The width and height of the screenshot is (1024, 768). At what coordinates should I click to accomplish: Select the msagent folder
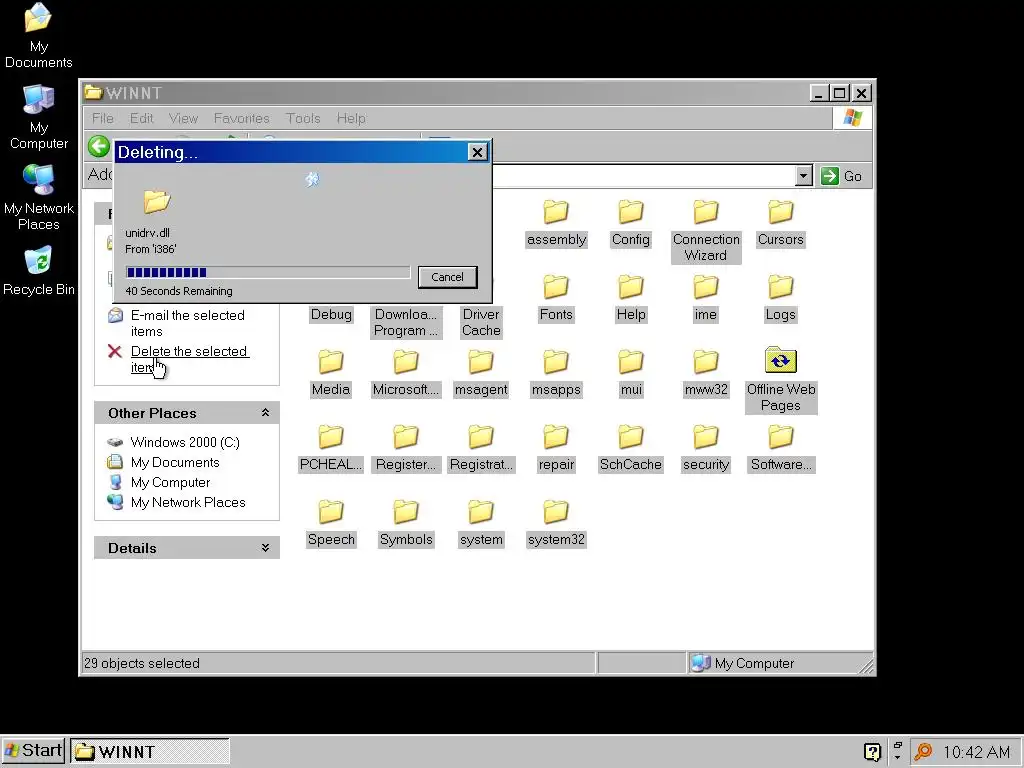481,374
